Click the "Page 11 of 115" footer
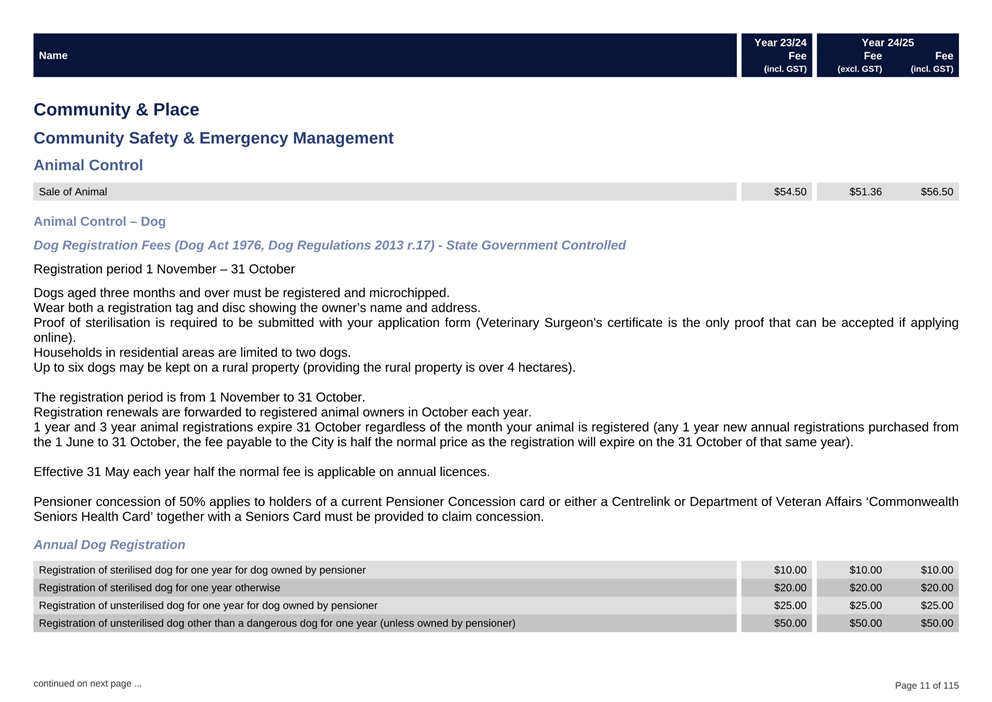This screenshot has height=702, width=992. [x=927, y=685]
